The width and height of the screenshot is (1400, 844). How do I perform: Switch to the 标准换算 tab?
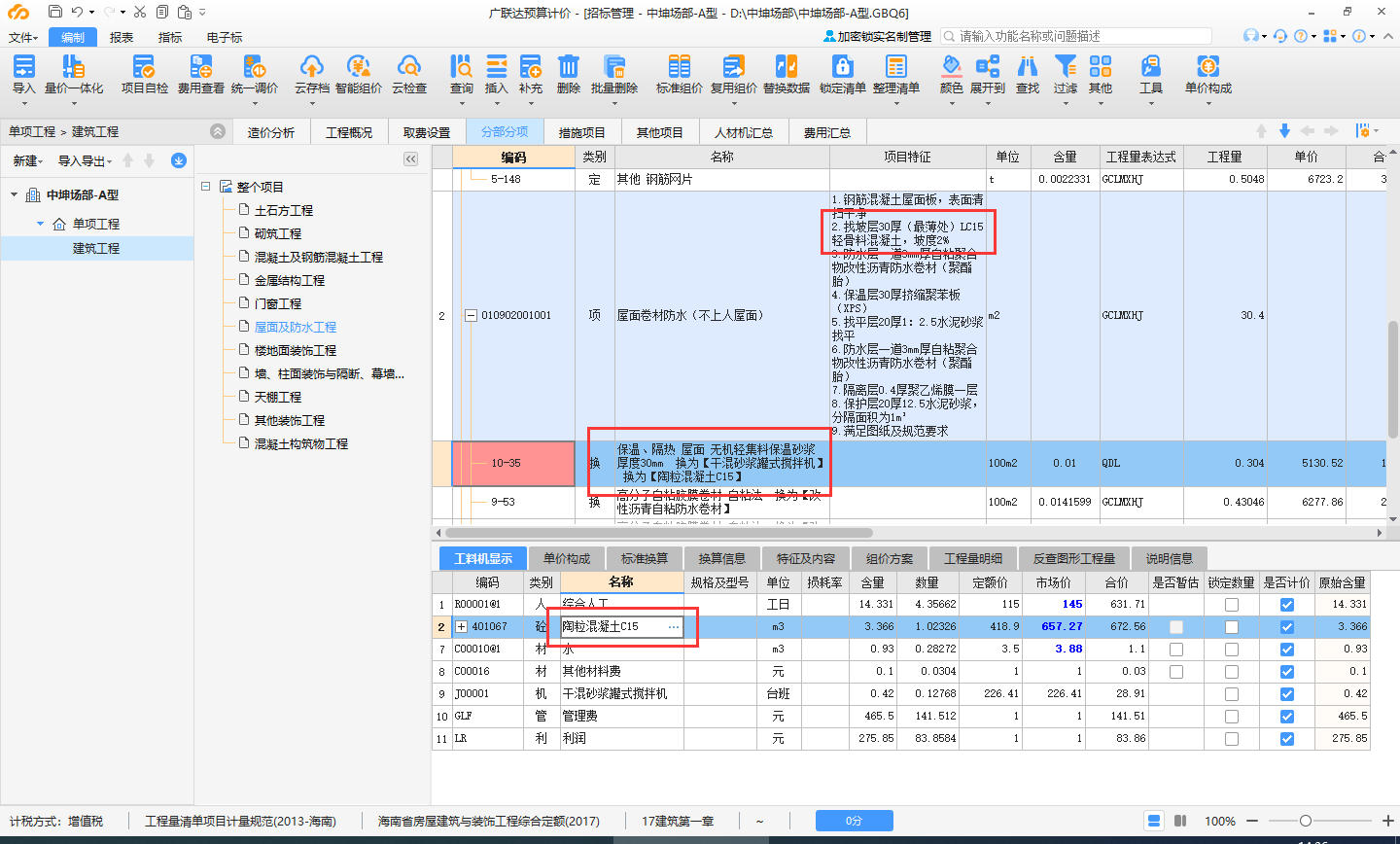(645, 558)
